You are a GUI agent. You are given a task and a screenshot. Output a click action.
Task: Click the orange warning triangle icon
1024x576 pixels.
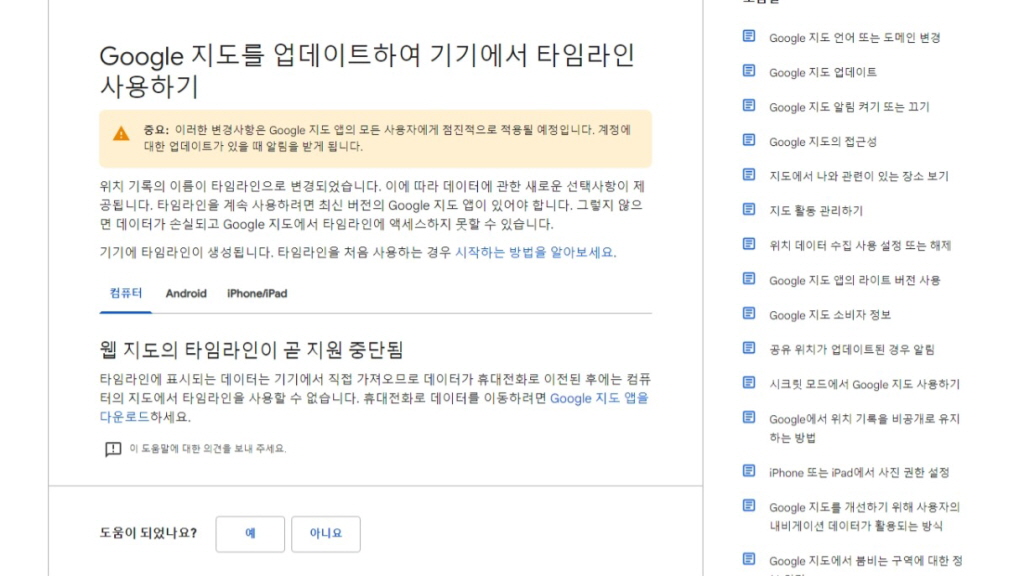coord(121,134)
